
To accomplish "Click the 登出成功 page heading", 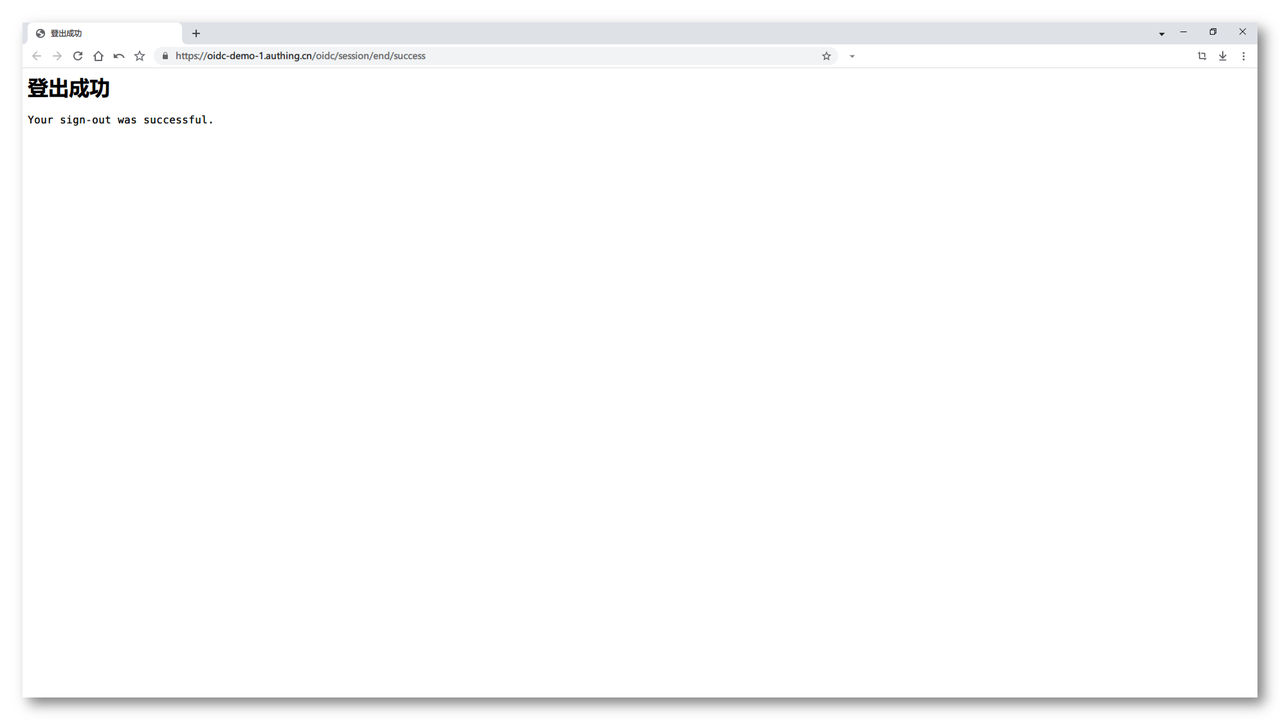I will (x=68, y=89).
